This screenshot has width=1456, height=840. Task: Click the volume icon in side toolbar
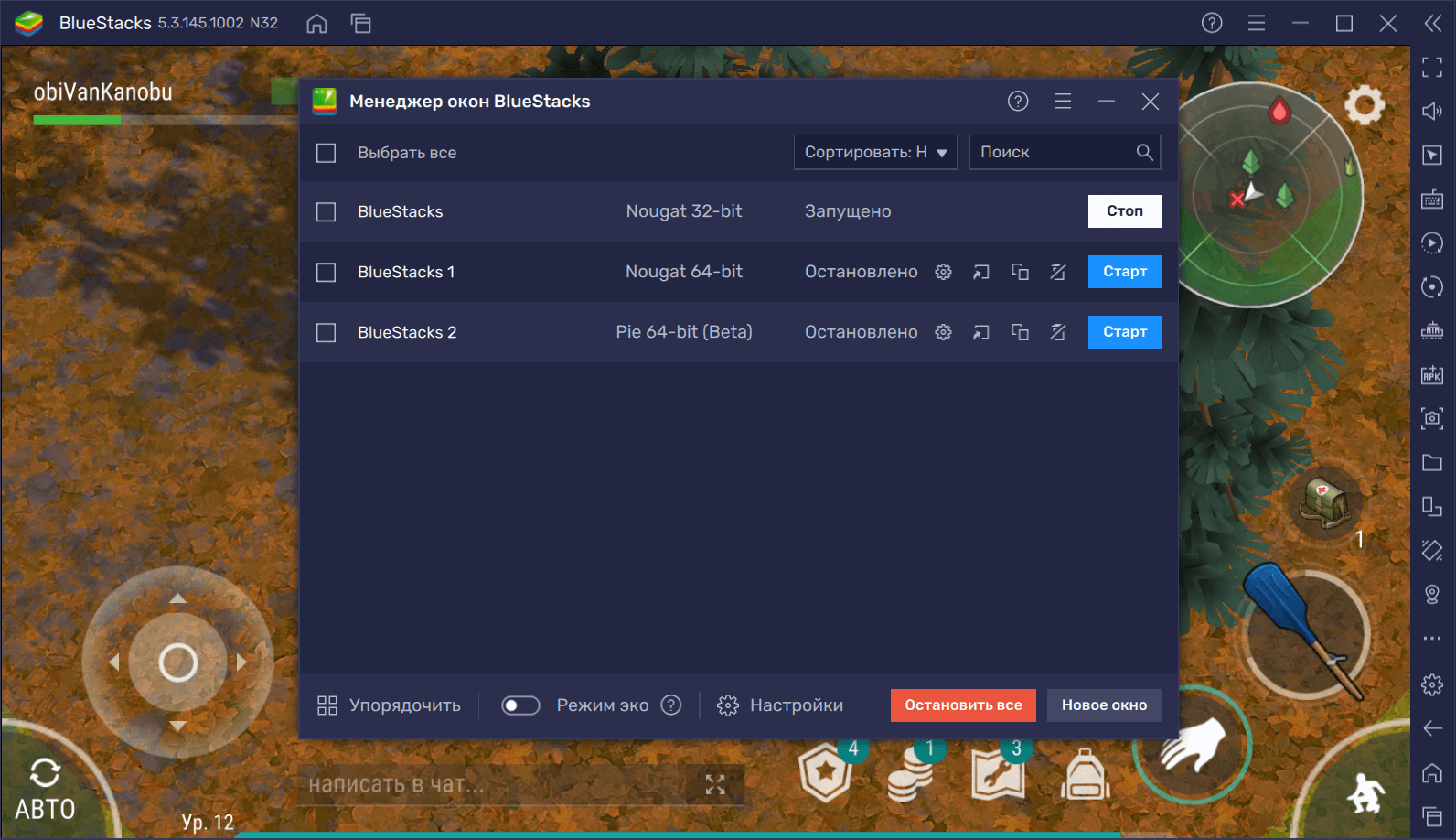pyautogui.click(x=1432, y=111)
